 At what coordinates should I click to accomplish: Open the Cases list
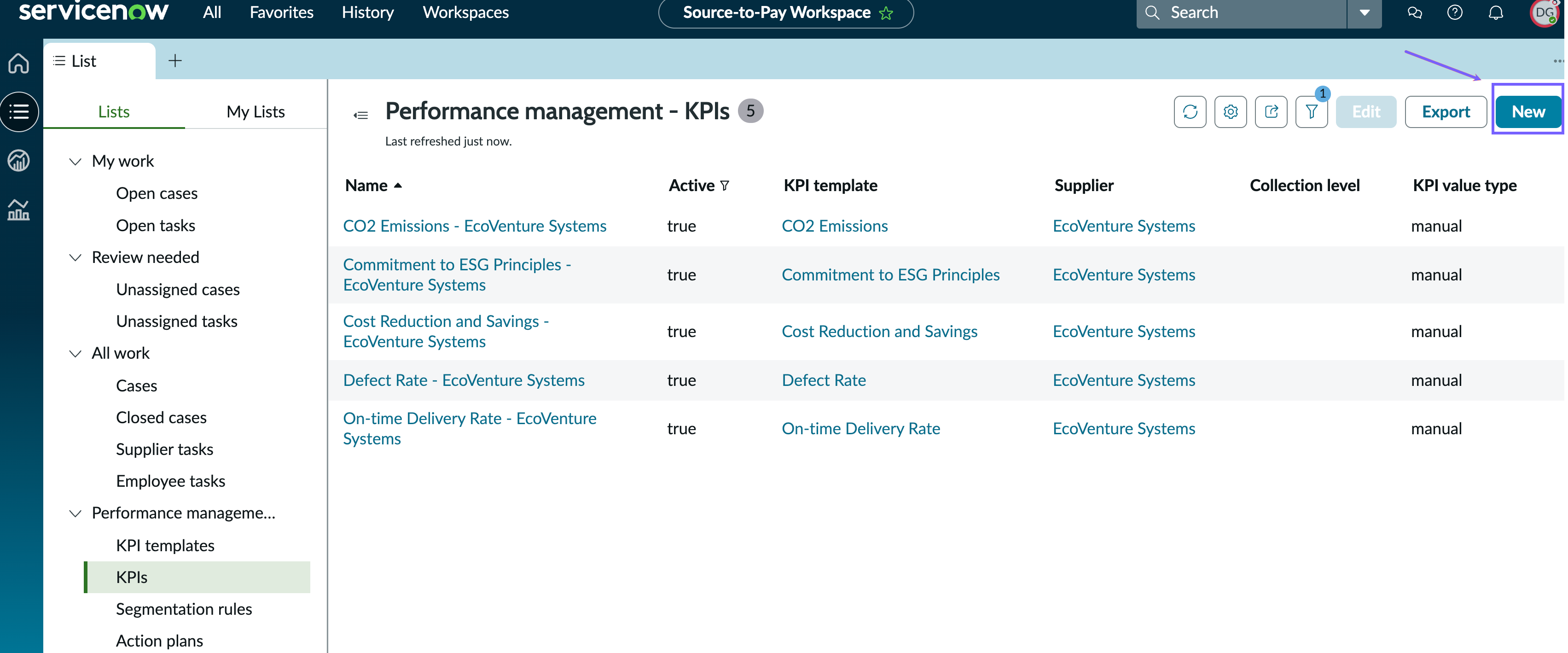click(136, 385)
